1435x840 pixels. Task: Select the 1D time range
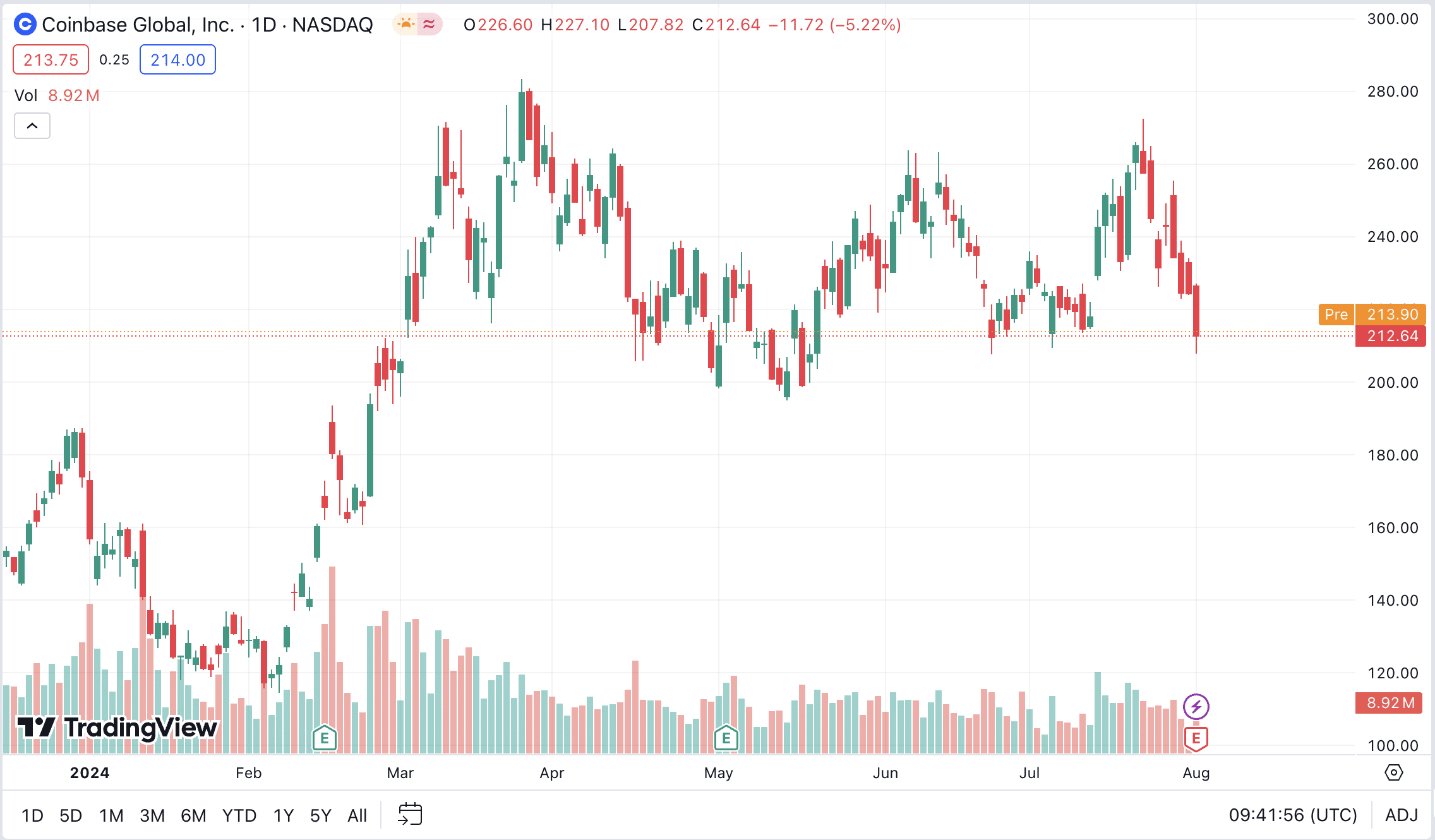[x=32, y=815]
